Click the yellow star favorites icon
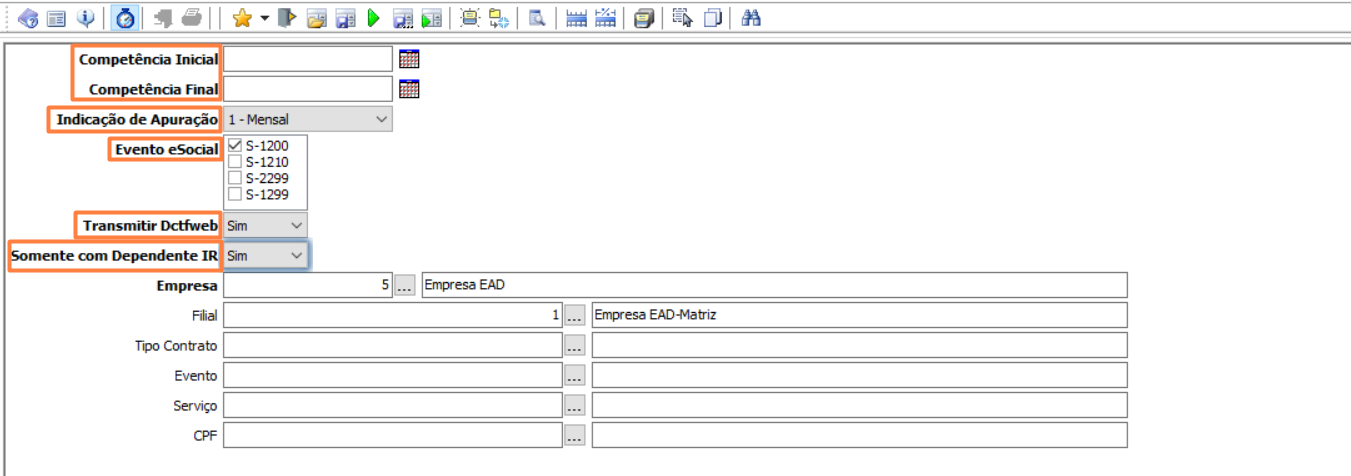The height and width of the screenshot is (476, 1351). pos(241,18)
